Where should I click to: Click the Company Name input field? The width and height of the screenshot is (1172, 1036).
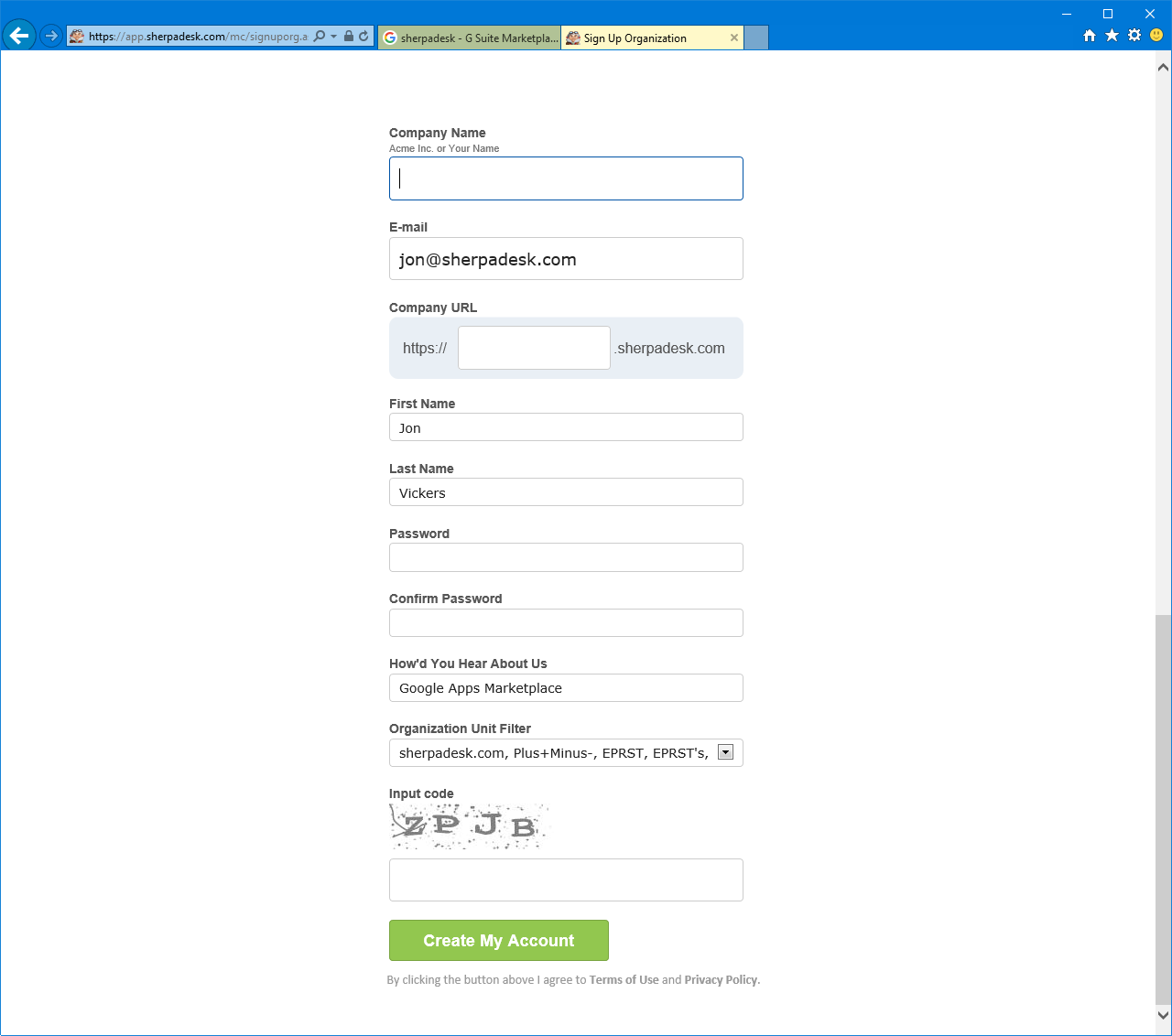click(565, 178)
